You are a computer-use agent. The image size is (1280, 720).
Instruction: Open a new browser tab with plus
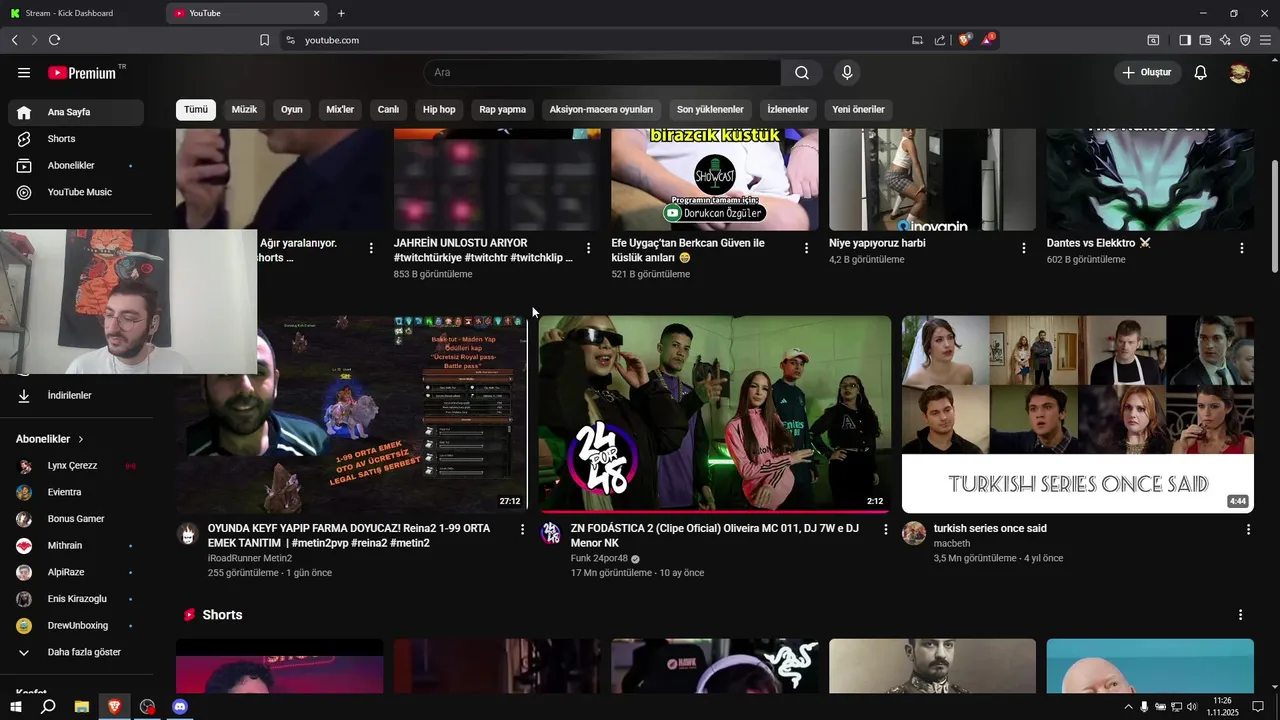click(341, 13)
